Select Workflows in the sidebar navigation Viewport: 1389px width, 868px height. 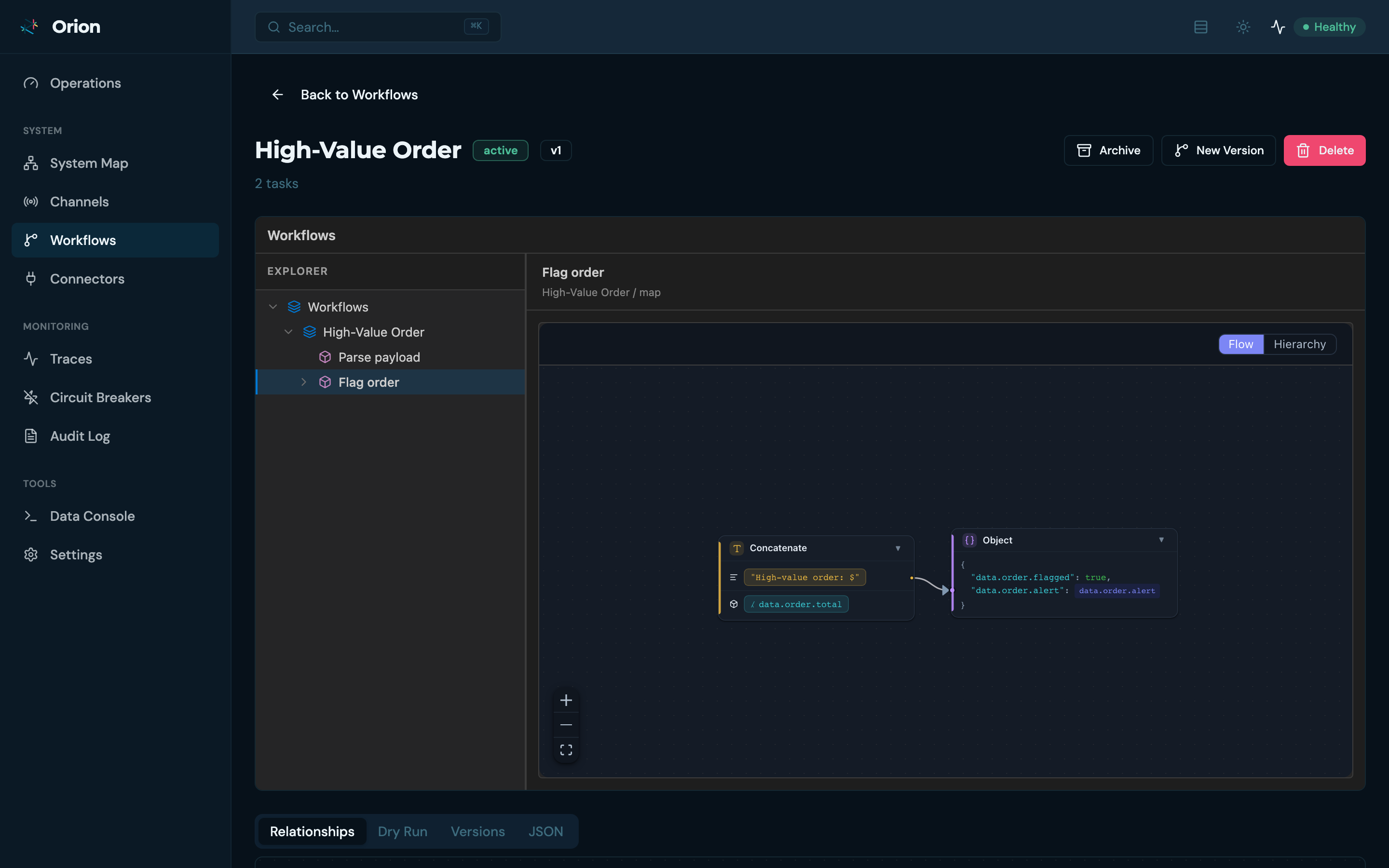115,240
